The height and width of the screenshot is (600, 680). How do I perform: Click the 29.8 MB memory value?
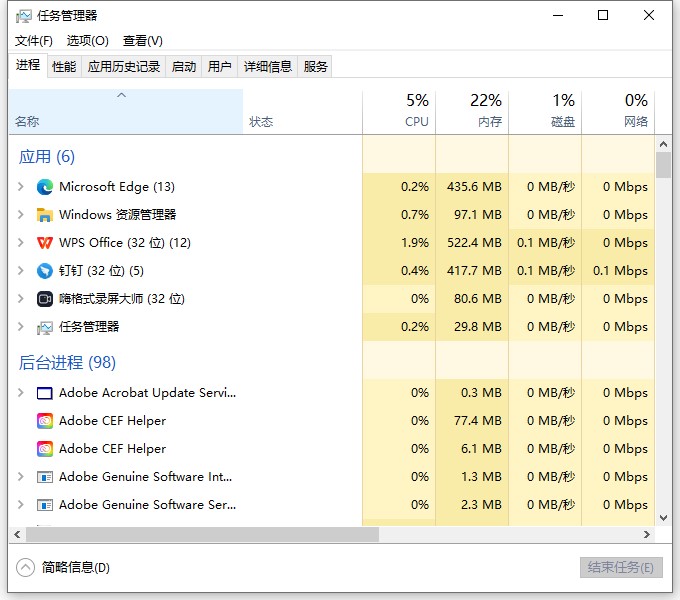pos(478,326)
